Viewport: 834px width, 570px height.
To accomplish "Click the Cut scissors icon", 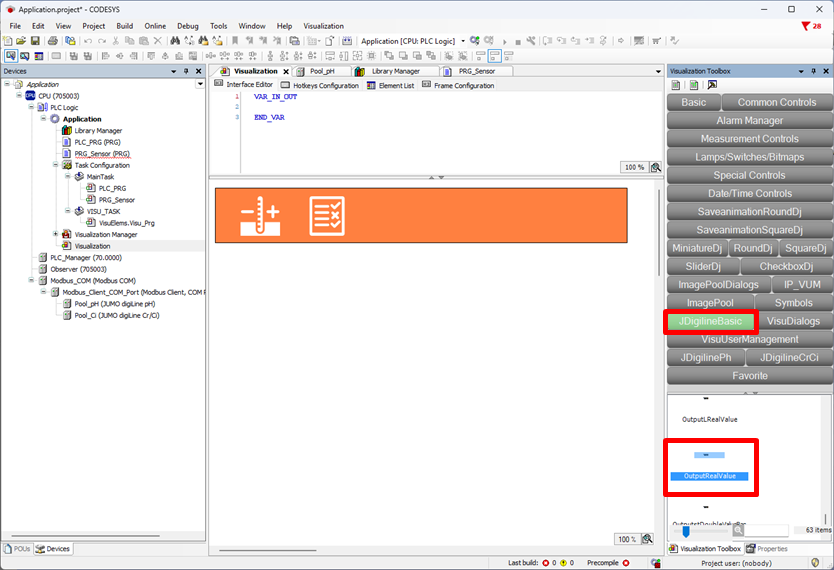I will 115,41.
